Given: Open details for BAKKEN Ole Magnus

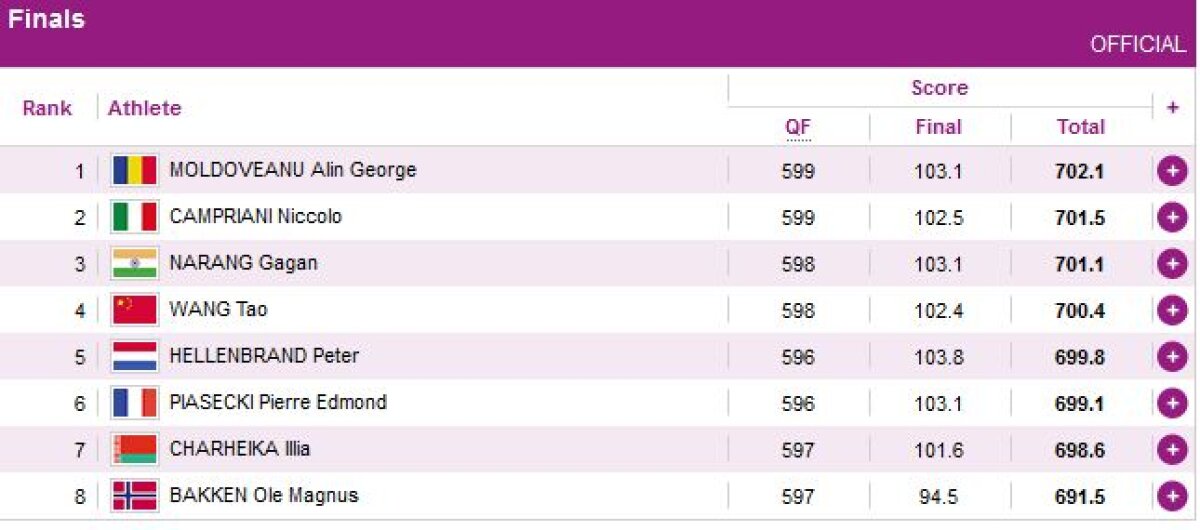Looking at the screenshot, I should (x=1171, y=496).
